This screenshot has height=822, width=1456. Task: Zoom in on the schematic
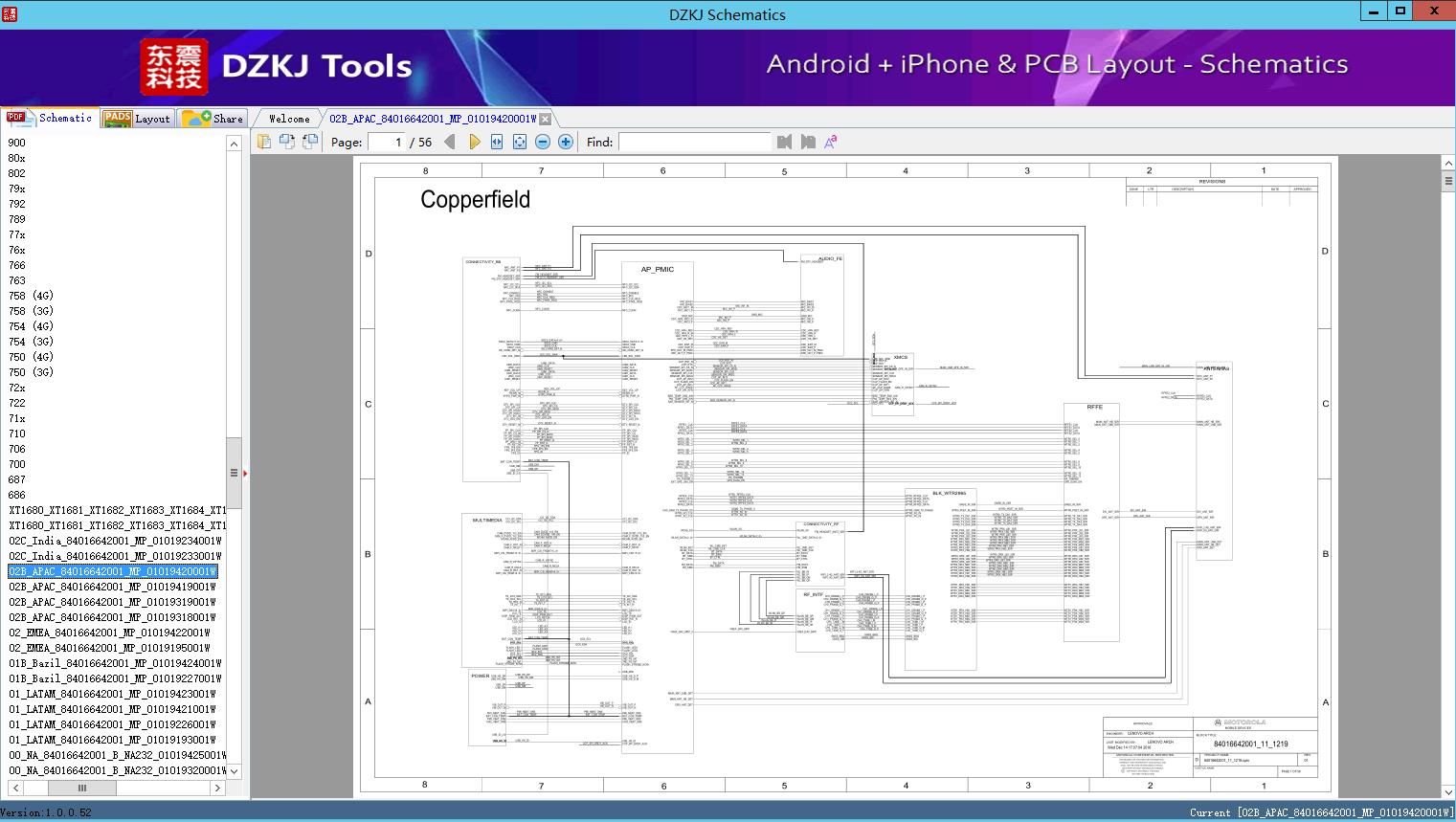point(566,142)
